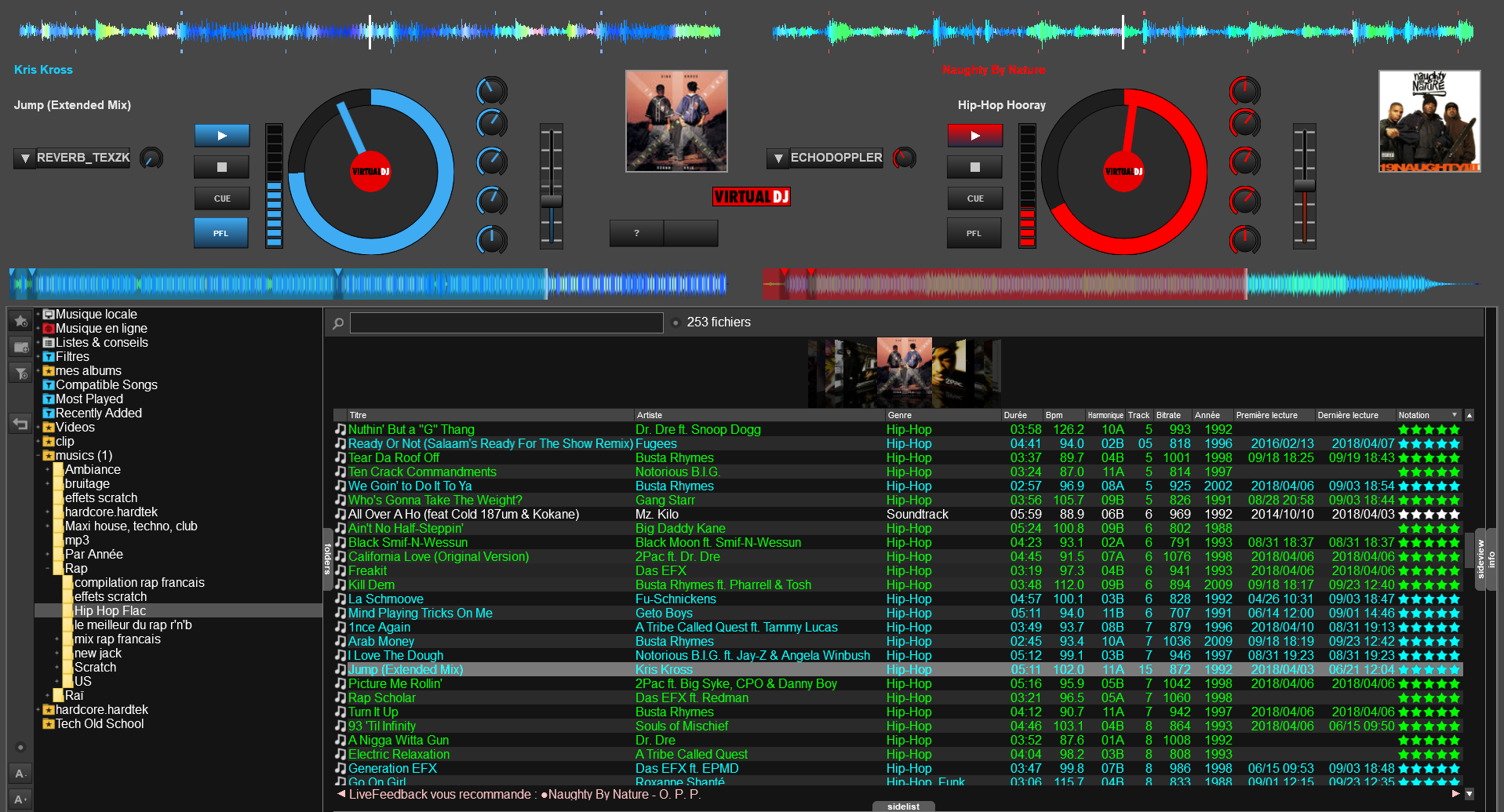Click the middle blue EQ knob, left deck
The width and height of the screenshot is (1504, 812).
(x=492, y=162)
